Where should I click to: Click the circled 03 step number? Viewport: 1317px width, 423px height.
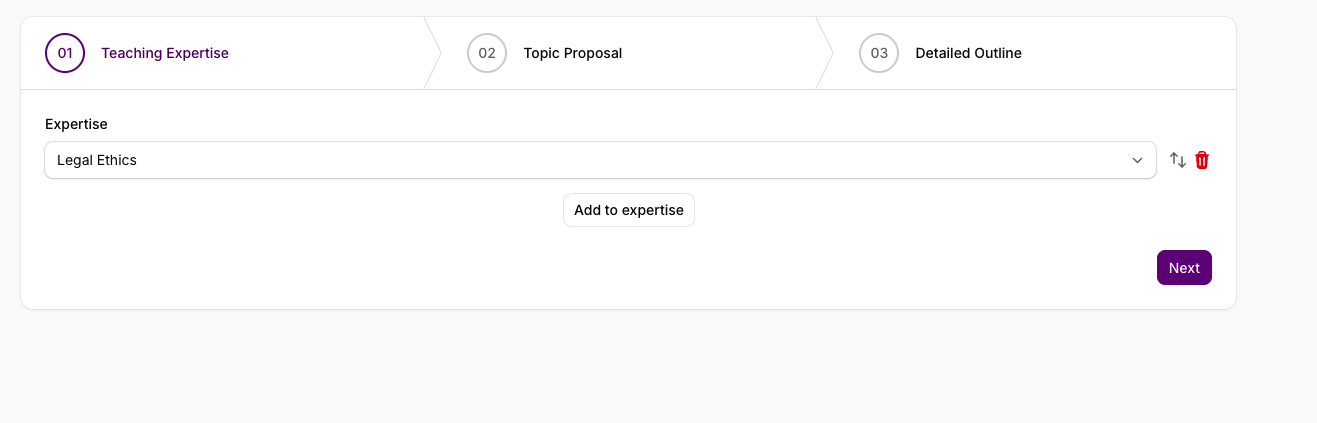pyautogui.click(x=879, y=53)
